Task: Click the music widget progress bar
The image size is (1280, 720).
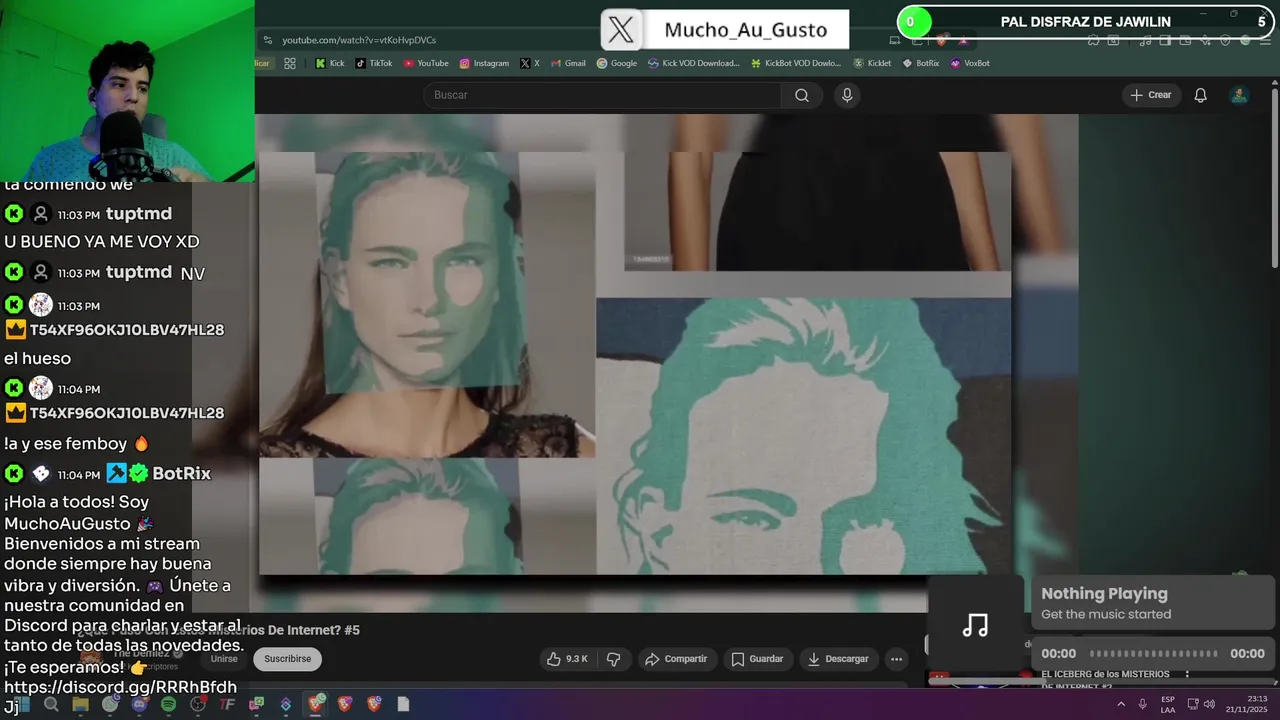Action: [x=1153, y=653]
